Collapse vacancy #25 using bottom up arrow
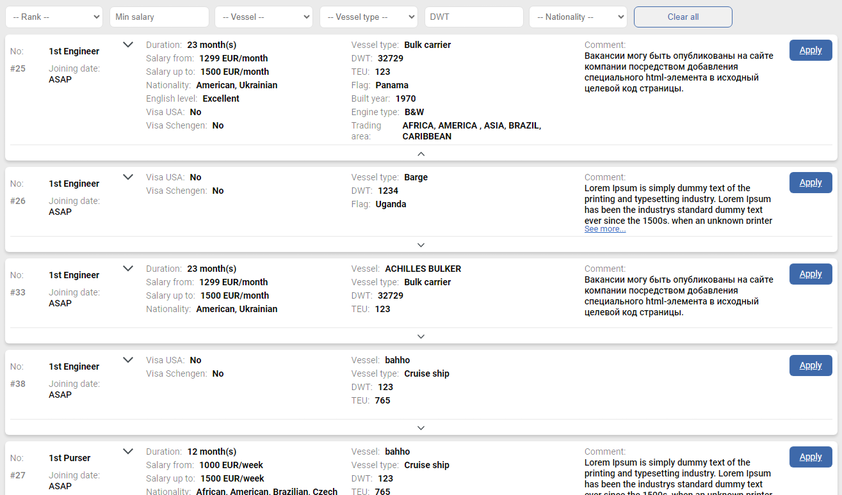This screenshot has width=842, height=495. pyautogui.click(x=421, y=154)
